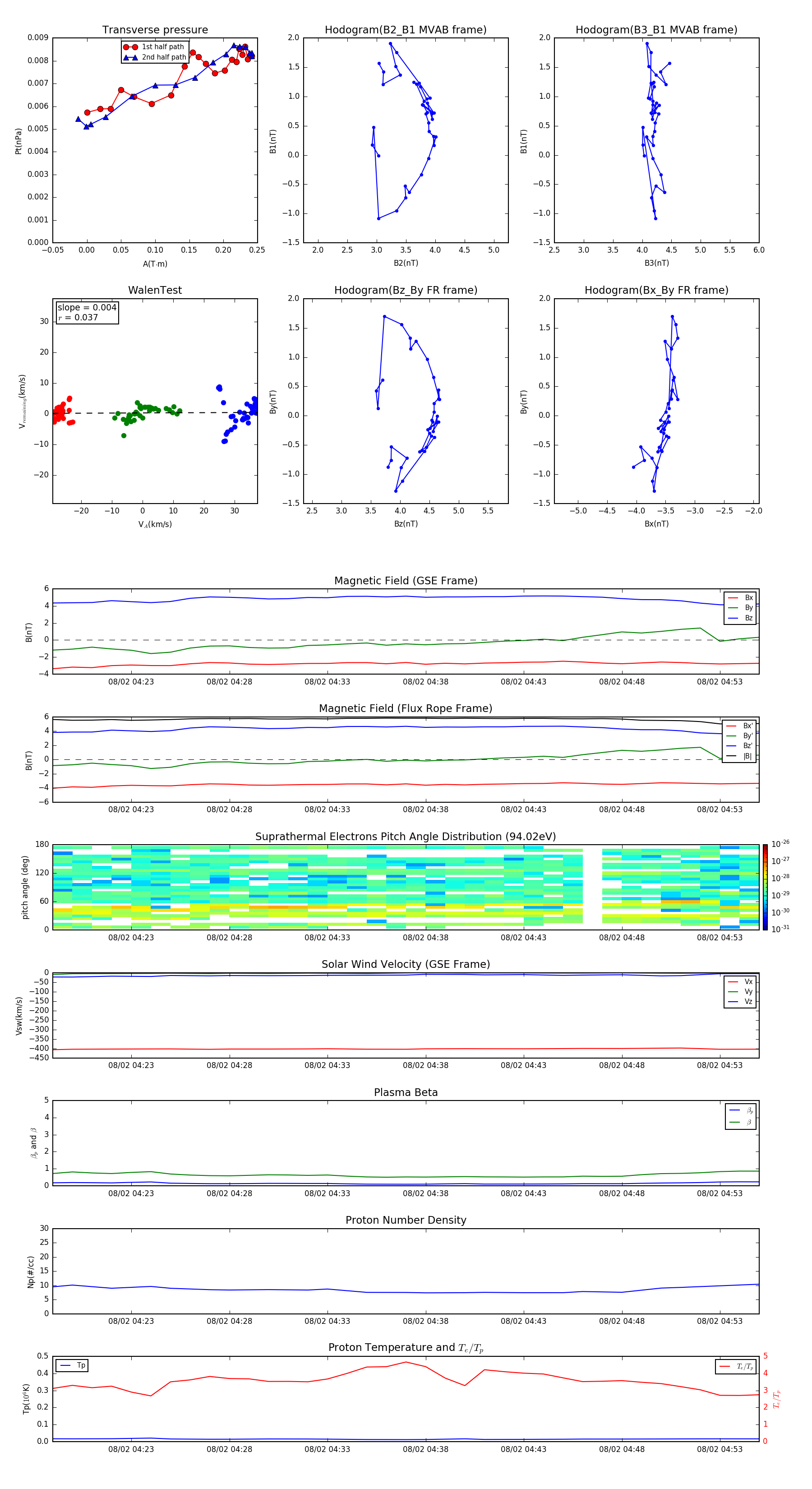This screenshot has width=812, height=1489.
Task: Click 'Vz' legend entry in velocity plot
Action: coord(741,1002)
